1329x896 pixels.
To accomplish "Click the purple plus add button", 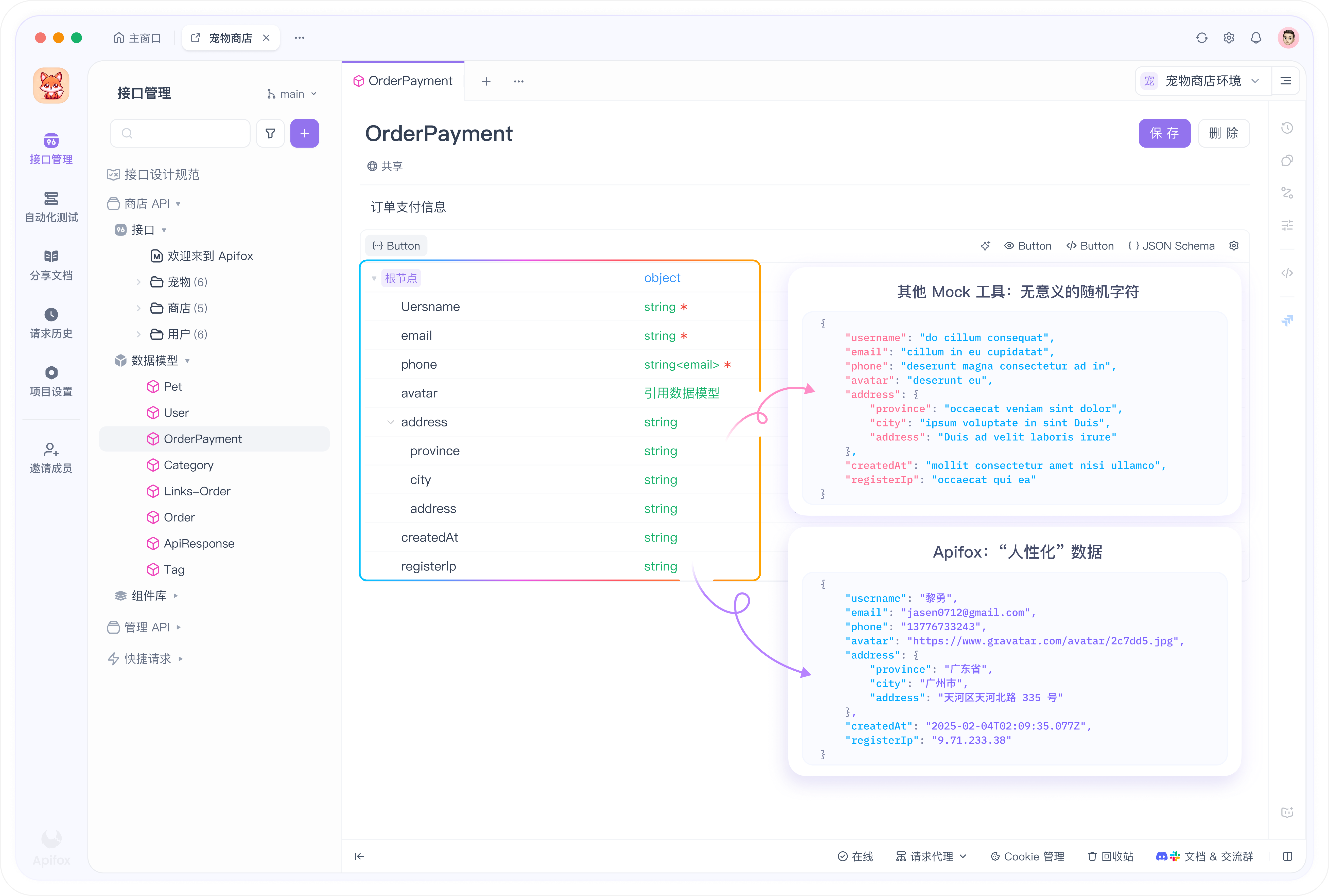I will coord(304,133).
